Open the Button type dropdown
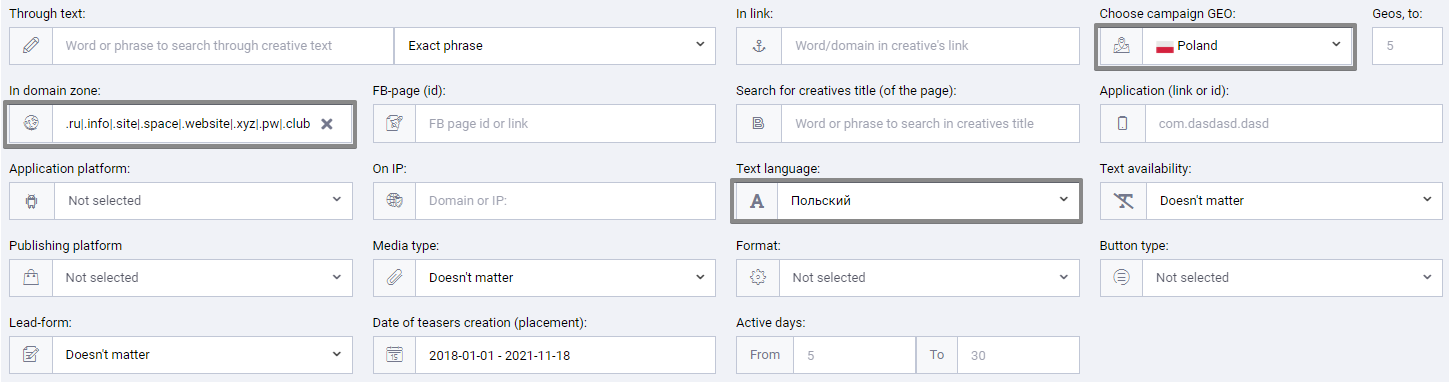The width and height of the screenshot is (1449, 382). coord(1293,277)
